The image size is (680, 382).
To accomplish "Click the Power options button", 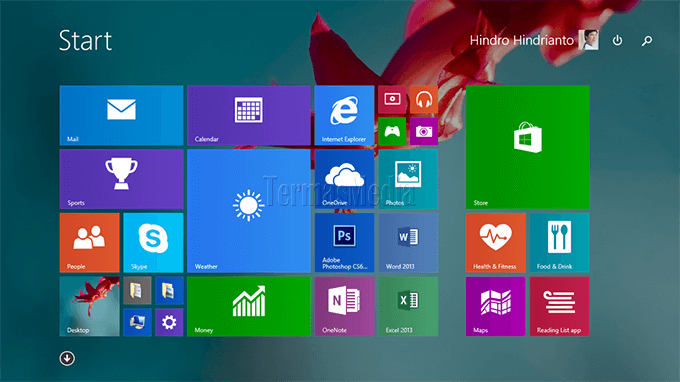I will click(617, 40).
